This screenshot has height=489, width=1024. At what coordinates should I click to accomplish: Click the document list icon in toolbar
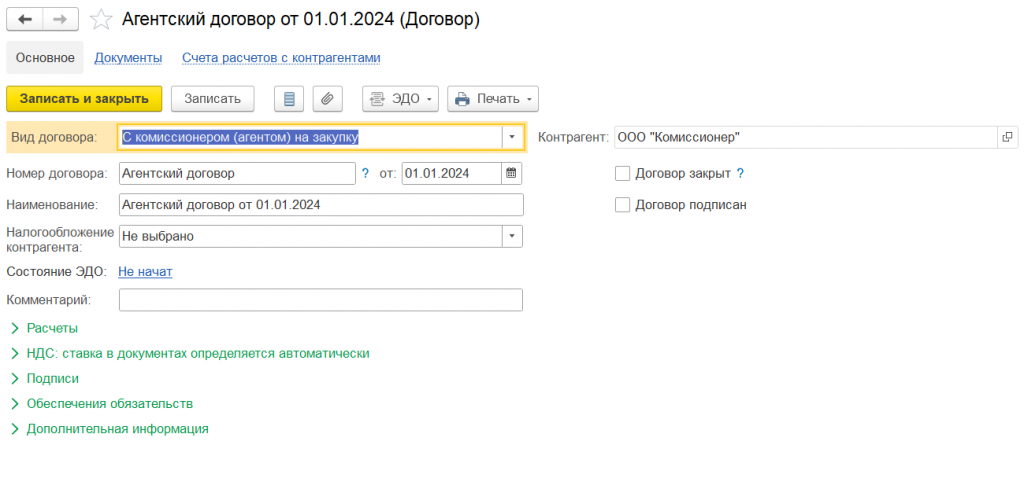pyautogui.click(x=289, y=98)
